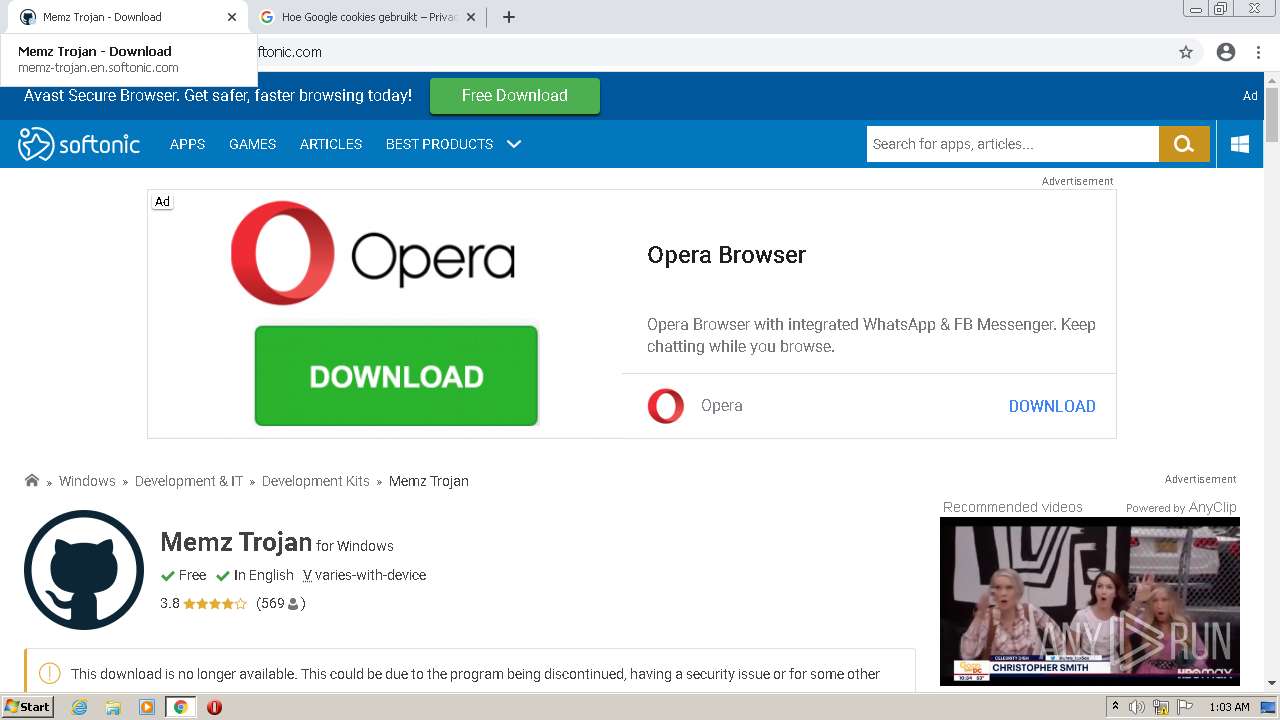Open the Chrome profile avatar
The height and width of the screenshot is (720, 1280).
pyautogui.click(x=1226, y=52)
